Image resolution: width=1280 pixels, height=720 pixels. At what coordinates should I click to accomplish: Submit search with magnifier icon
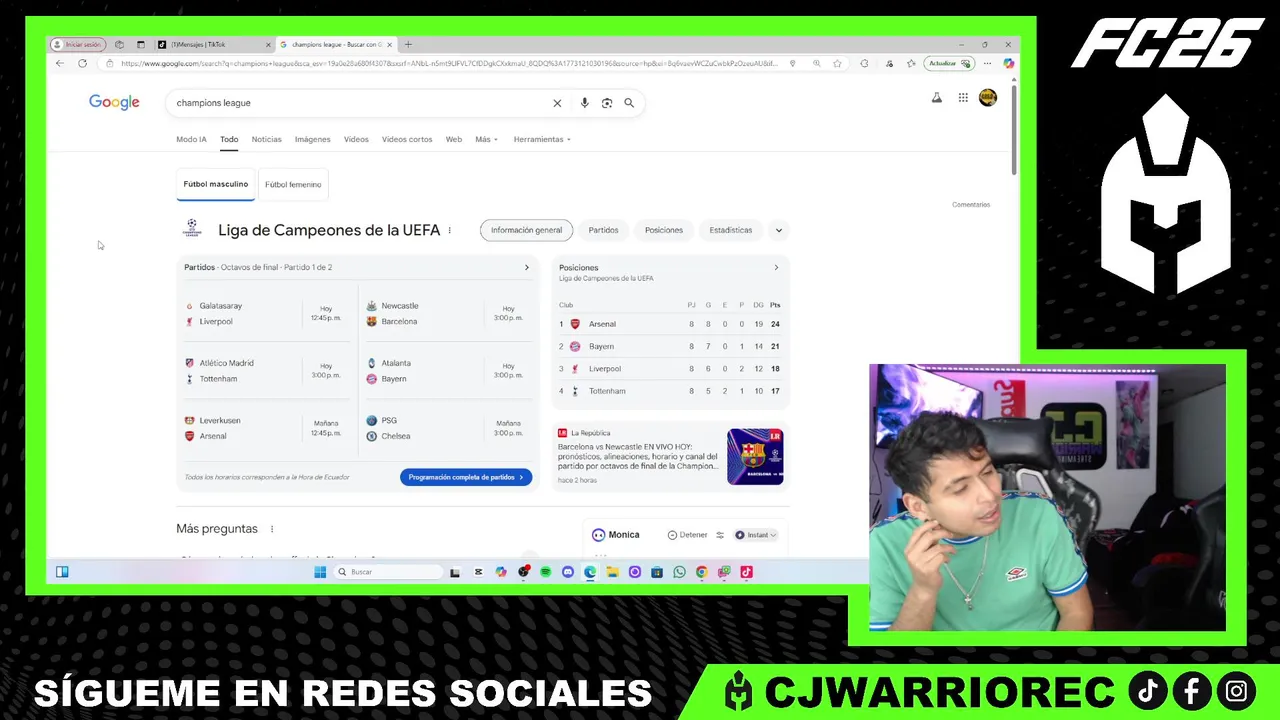pos(629,103)
